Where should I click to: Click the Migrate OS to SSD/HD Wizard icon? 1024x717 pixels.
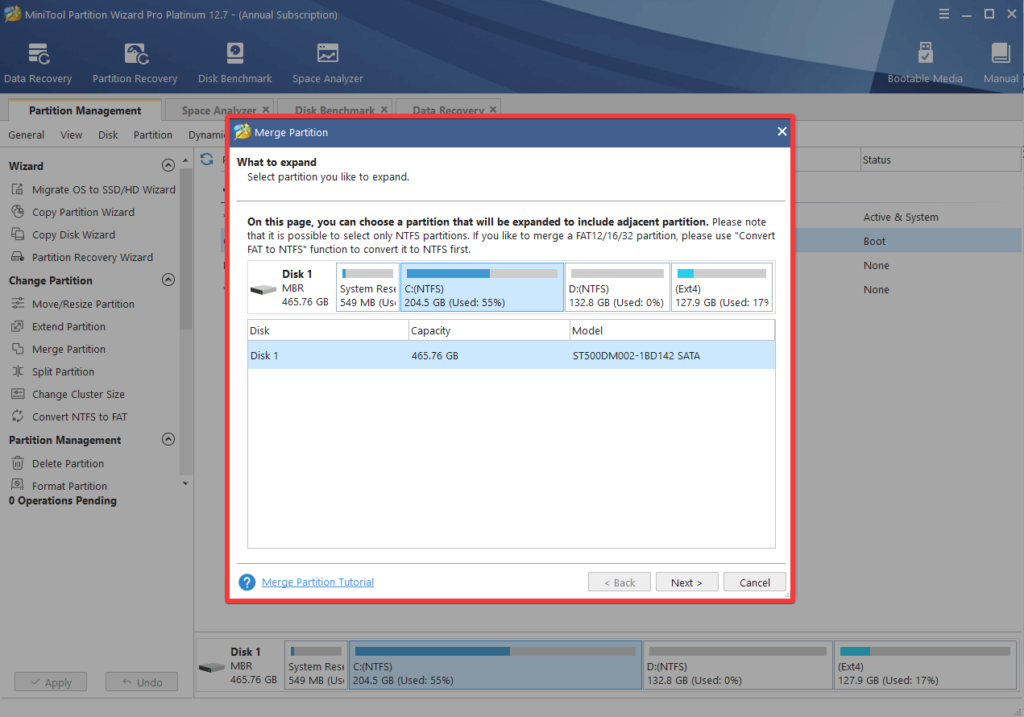click(x=18, y=189)
